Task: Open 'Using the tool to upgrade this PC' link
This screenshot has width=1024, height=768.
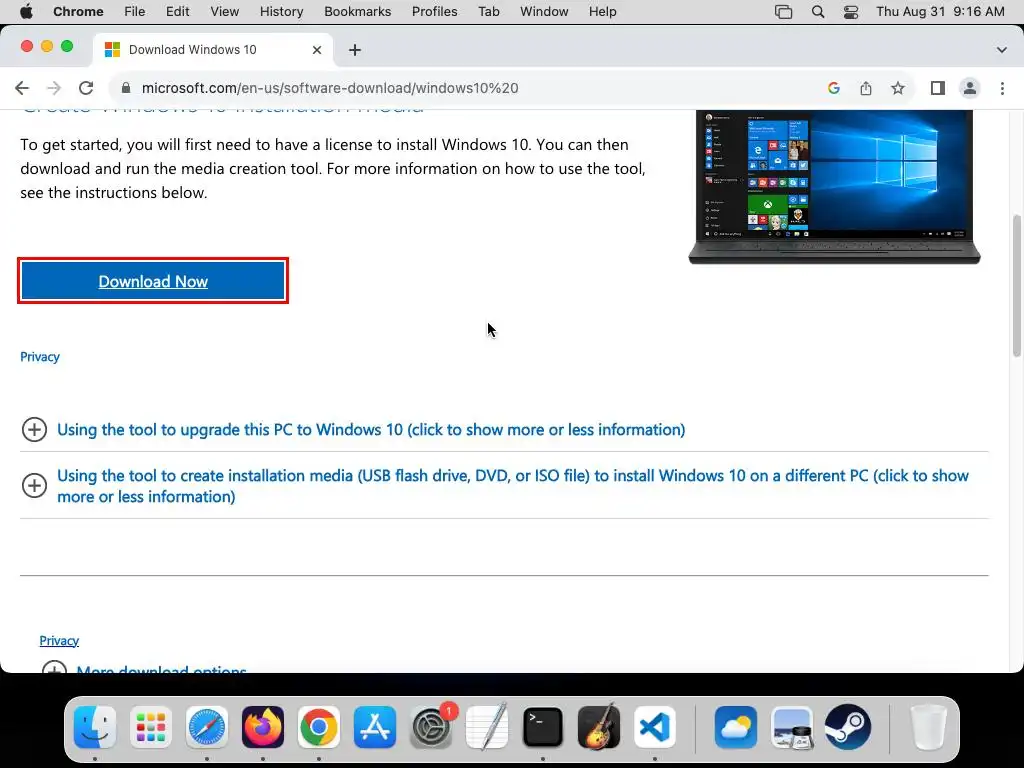Action: 371,430
